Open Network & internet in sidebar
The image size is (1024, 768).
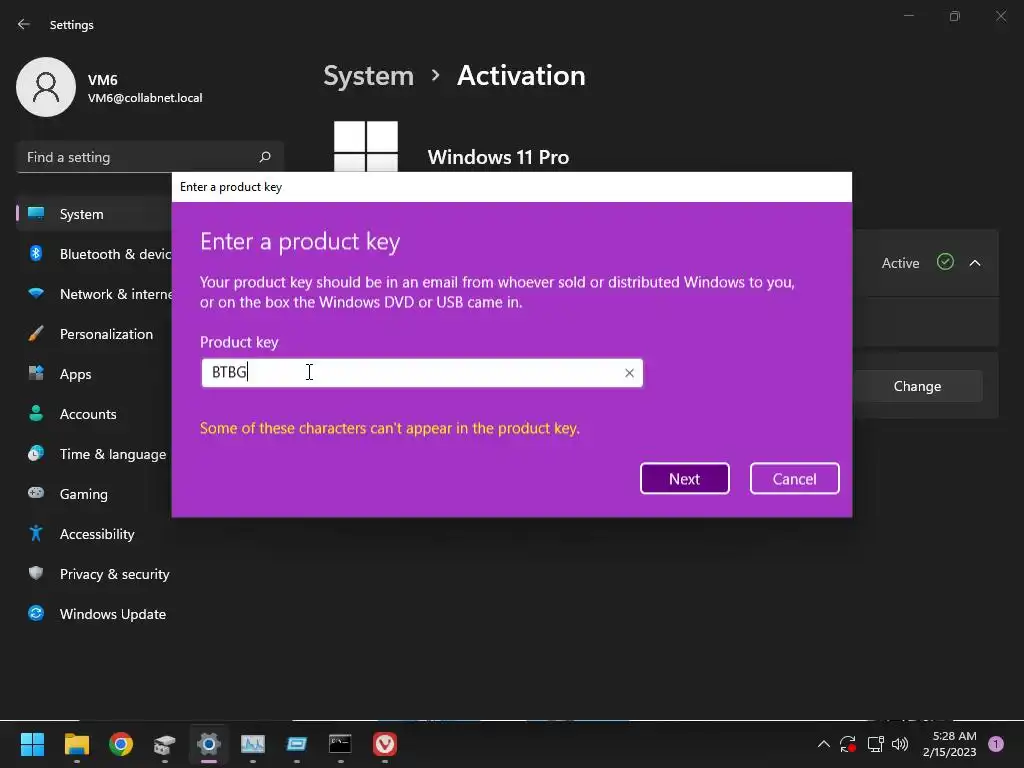point(95,294)
